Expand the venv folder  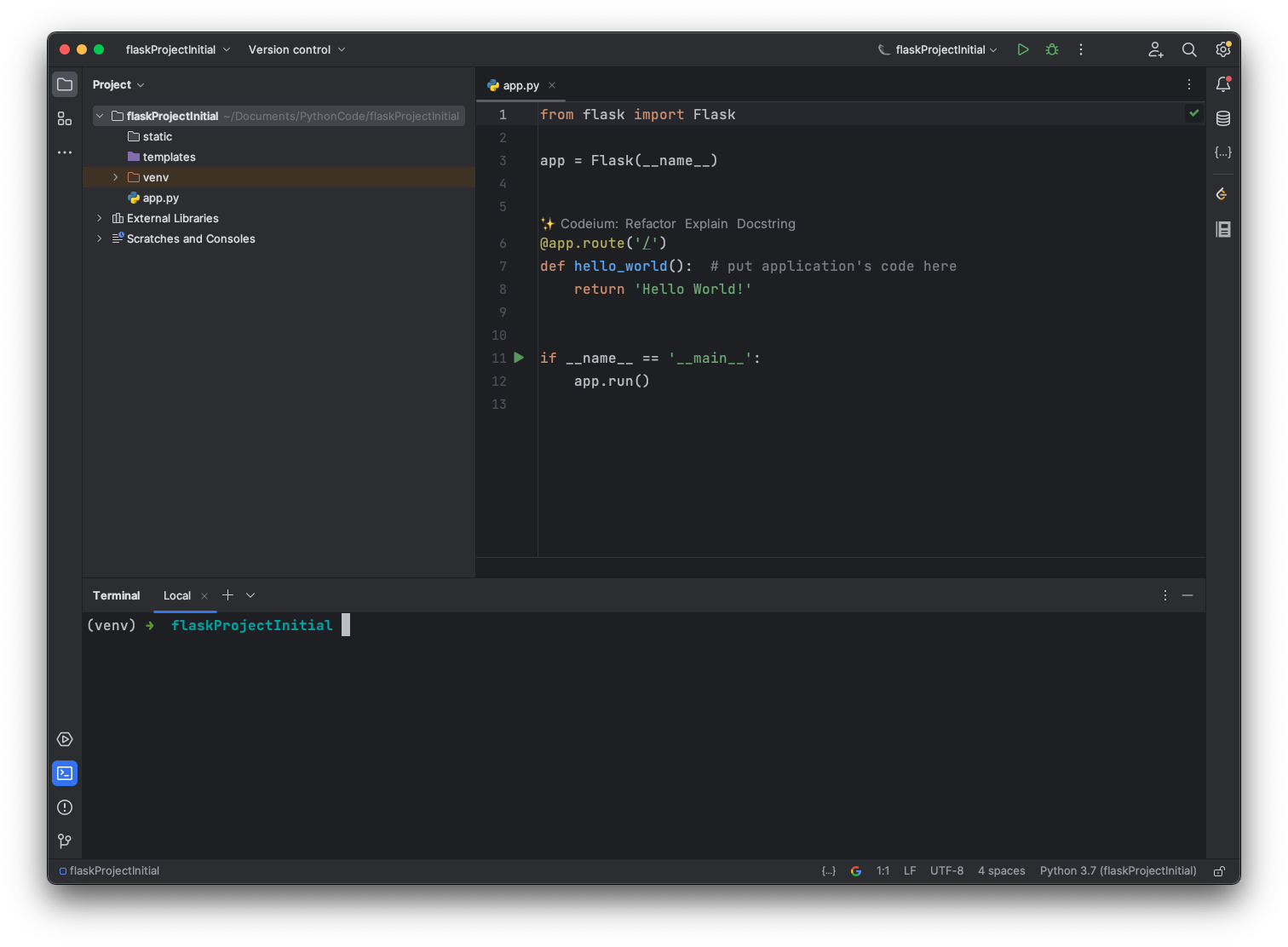click(116, 177)
